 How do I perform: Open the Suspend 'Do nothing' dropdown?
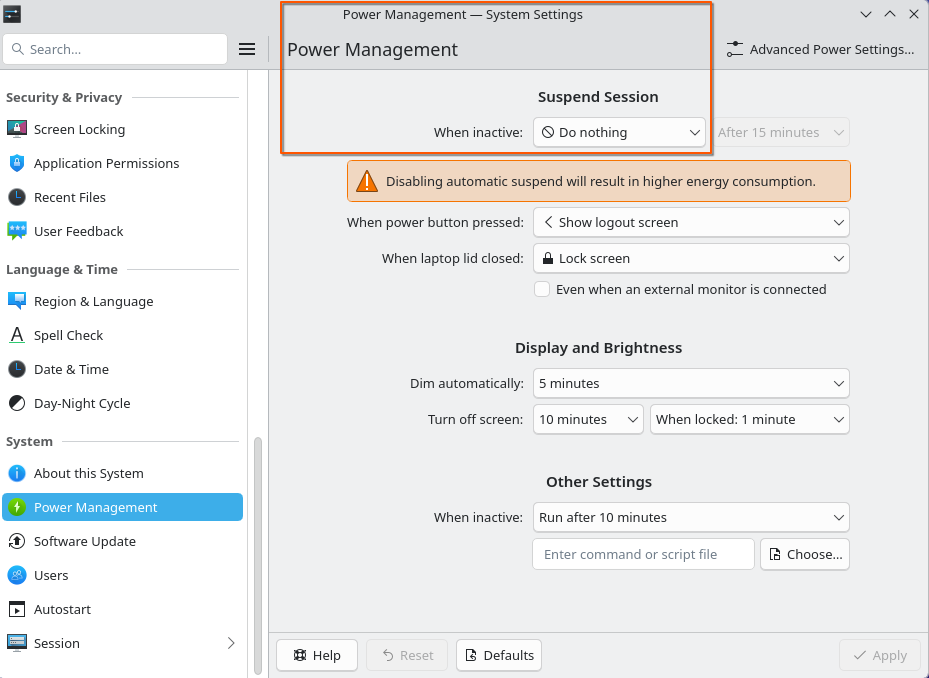click(x=619, y=132)
